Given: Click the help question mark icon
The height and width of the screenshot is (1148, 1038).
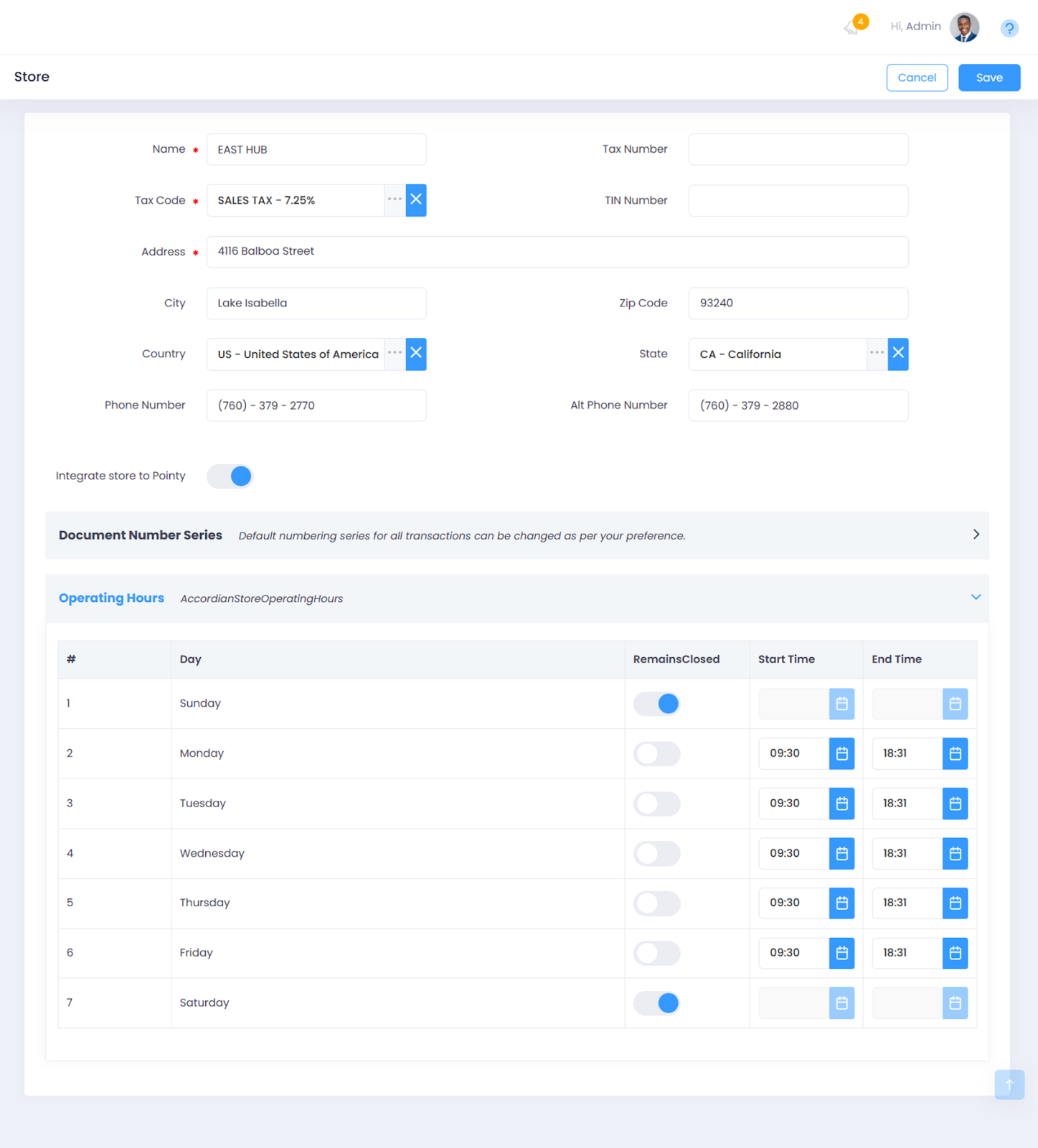Looking at the screenshot, I should coord(1009,28).
